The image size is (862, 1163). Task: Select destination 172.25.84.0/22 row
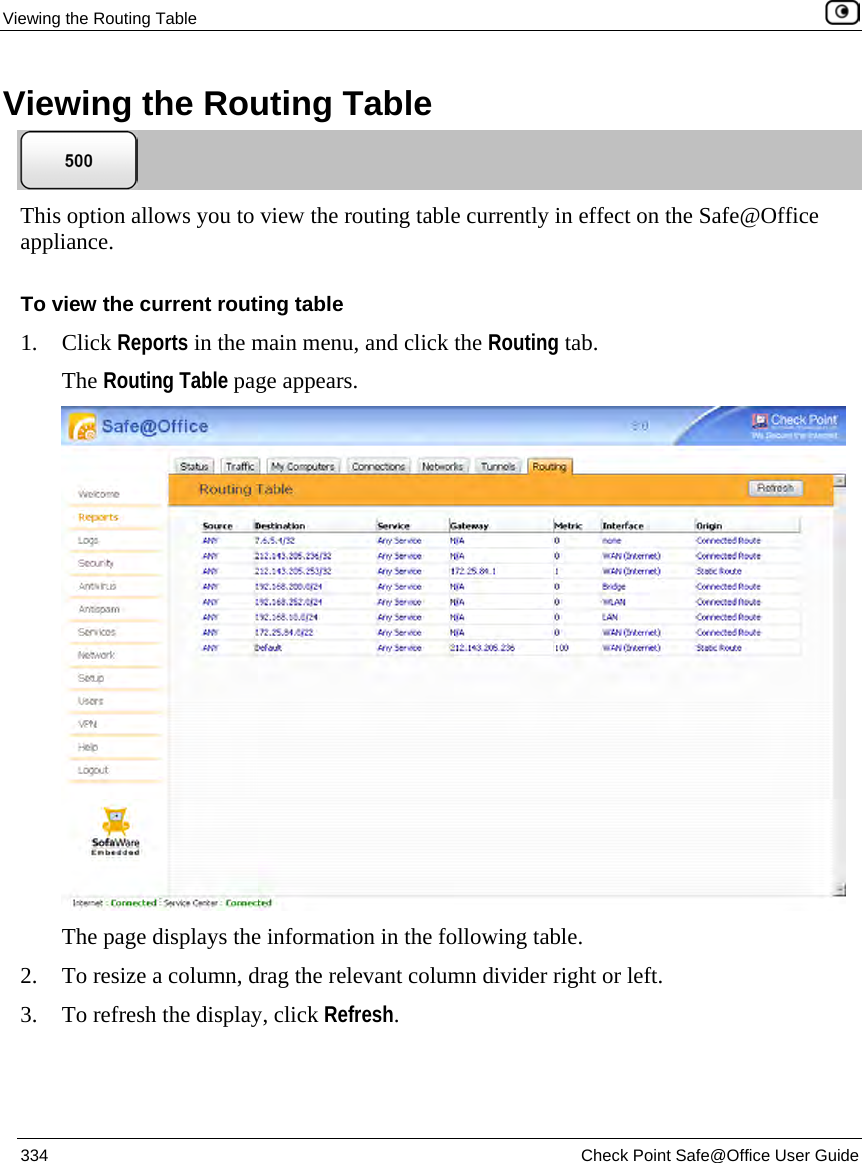pos(500,633)
